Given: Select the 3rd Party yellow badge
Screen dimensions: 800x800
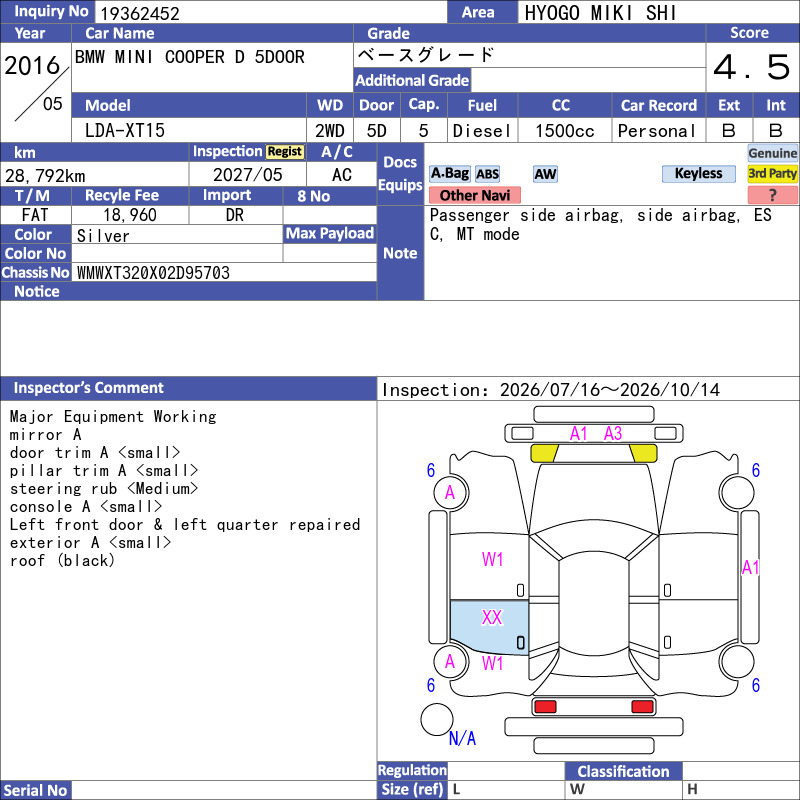Looking at the screenshot, I should (x=772, y=174).
